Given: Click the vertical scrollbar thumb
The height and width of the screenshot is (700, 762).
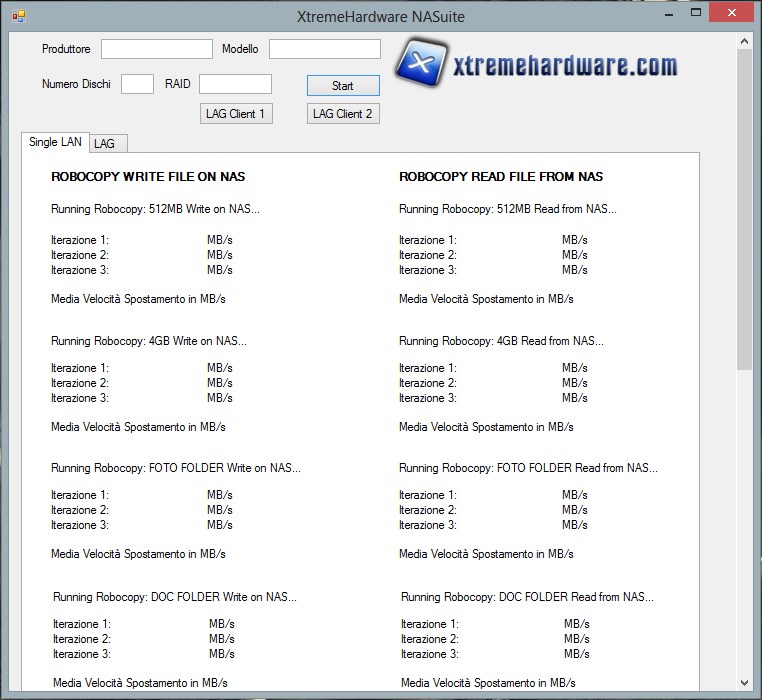Looking at the screenshot, I should coord(744,210).
